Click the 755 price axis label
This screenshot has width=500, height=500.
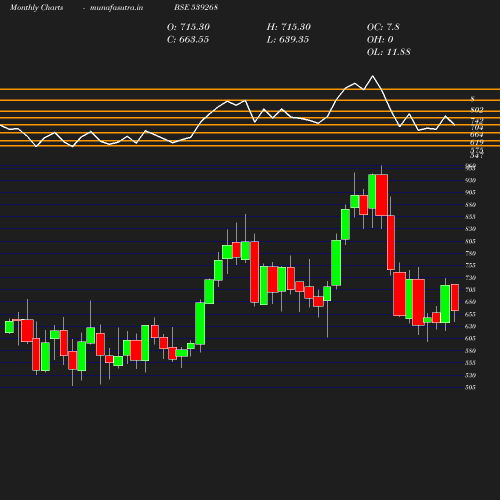click(470, 266)
